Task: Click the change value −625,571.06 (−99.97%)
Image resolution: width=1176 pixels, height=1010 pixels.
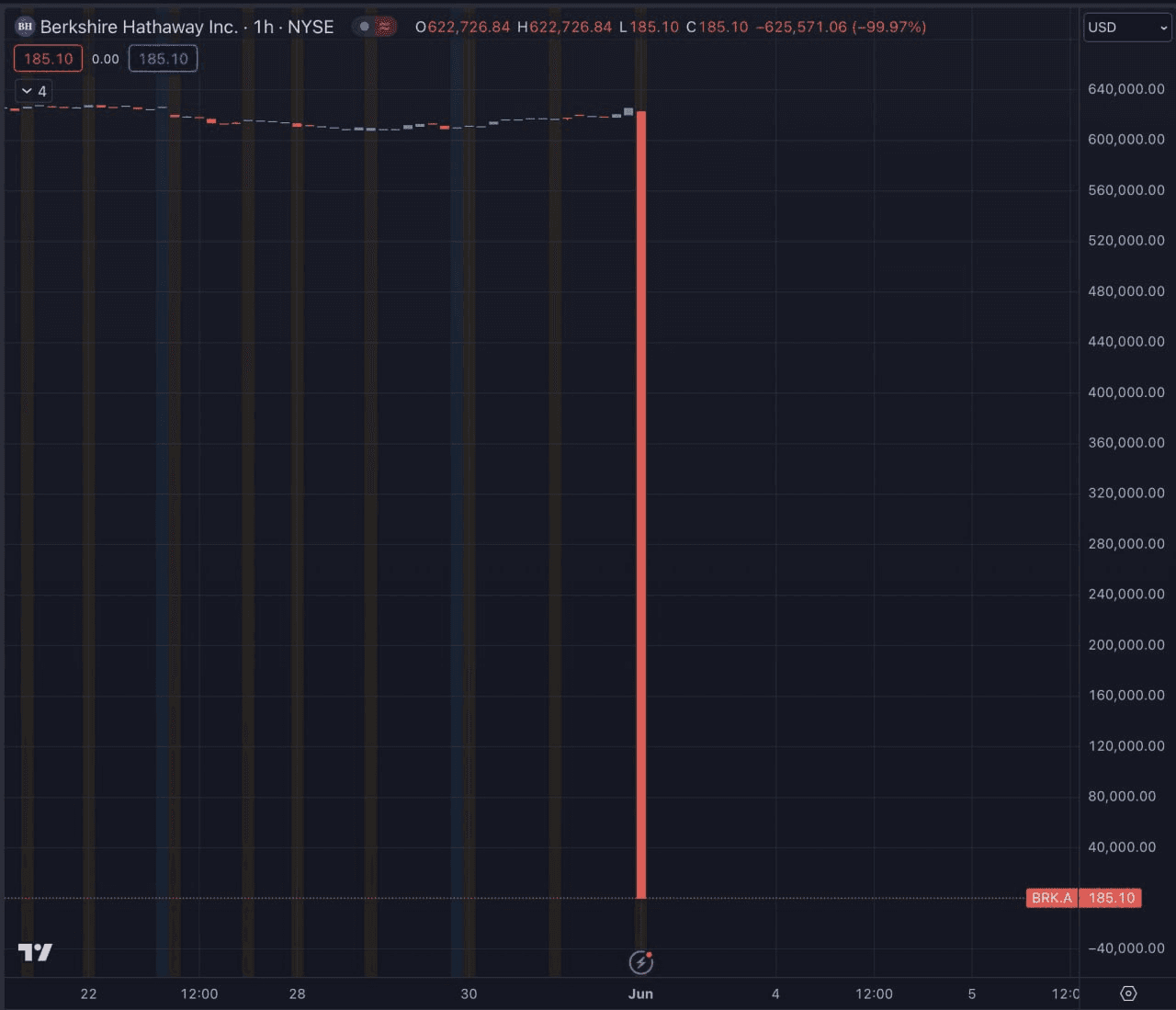Action: [x=841, y=27]
